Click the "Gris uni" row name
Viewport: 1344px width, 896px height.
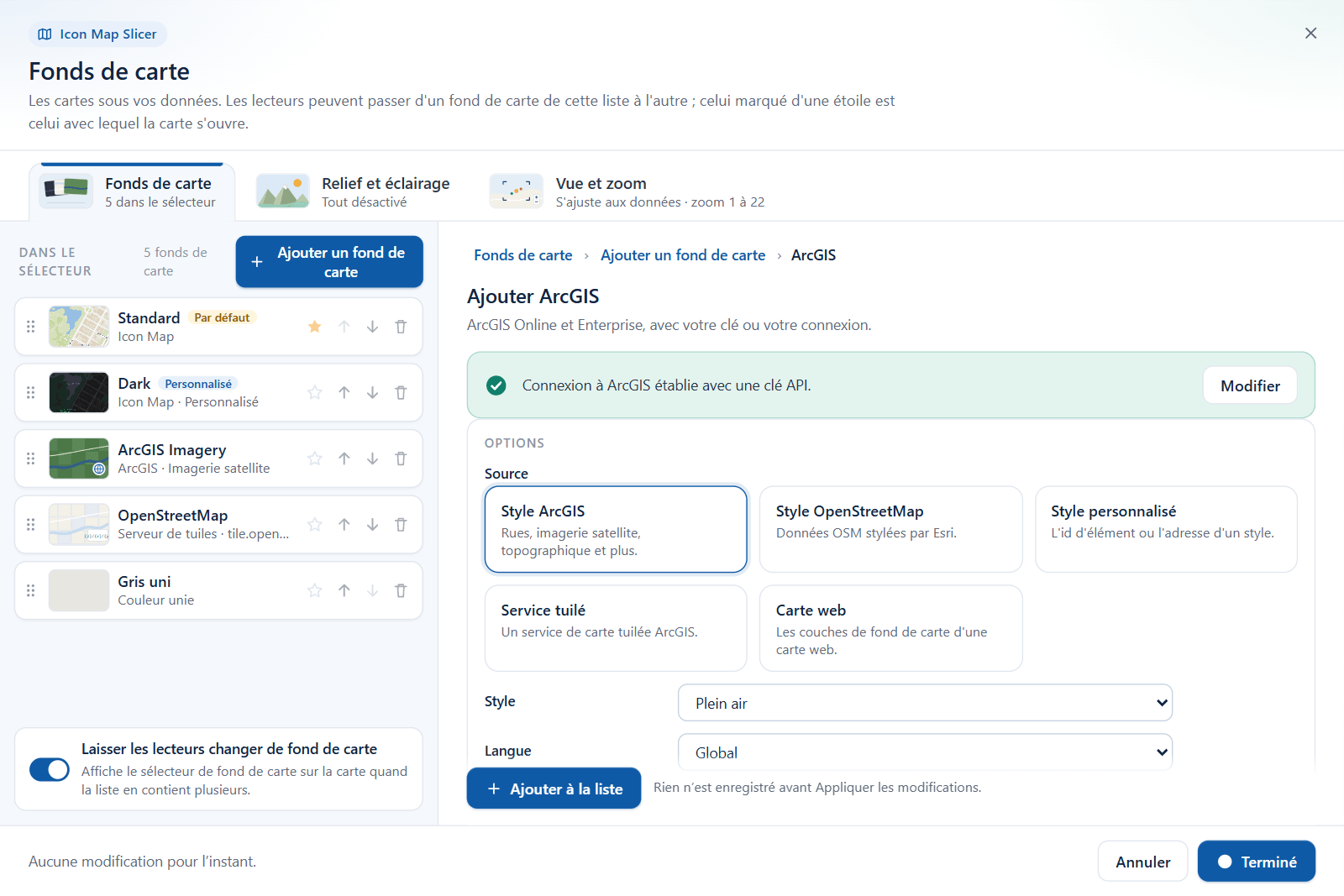point(144,582)
